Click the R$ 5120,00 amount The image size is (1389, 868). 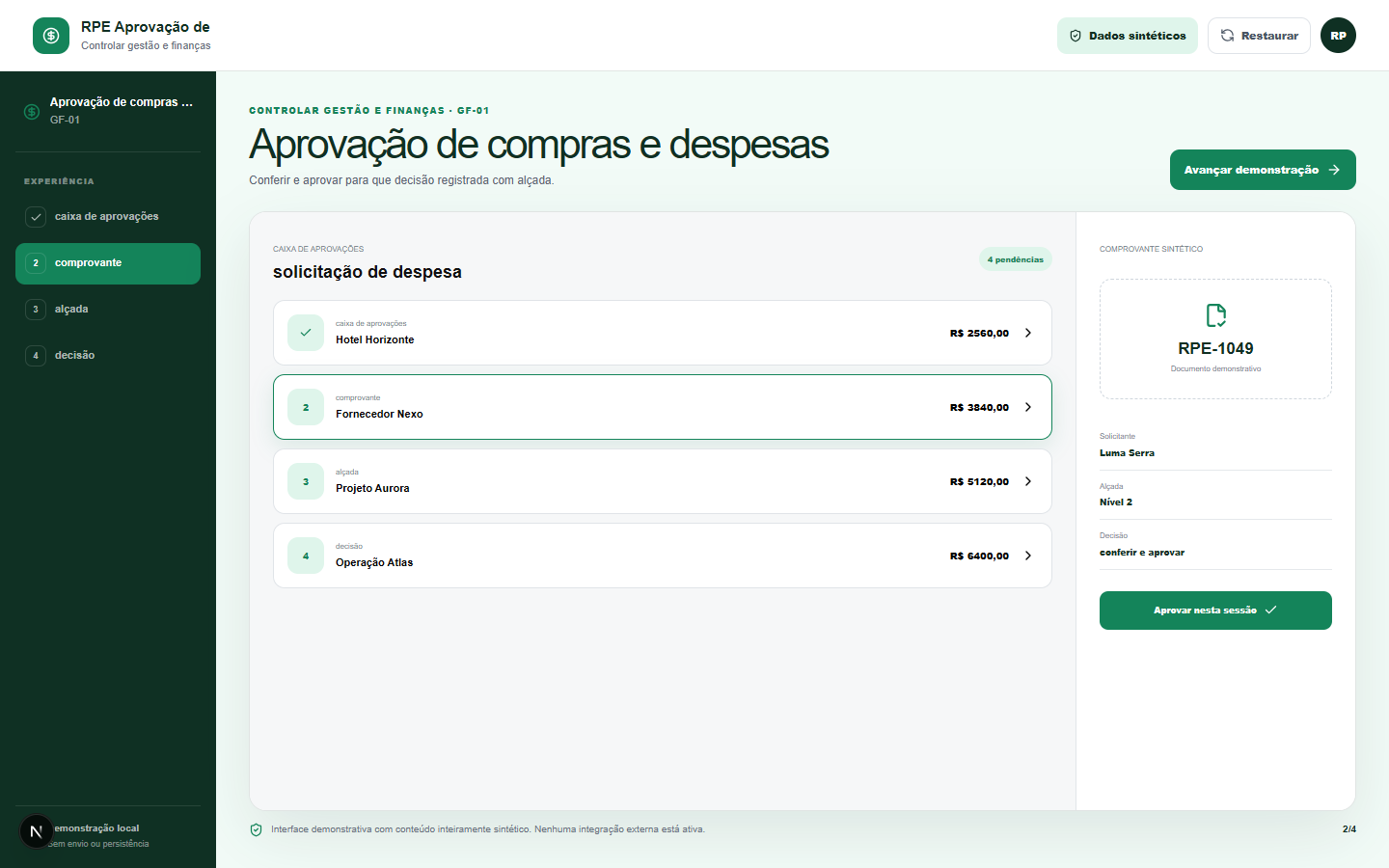[979, 481]
